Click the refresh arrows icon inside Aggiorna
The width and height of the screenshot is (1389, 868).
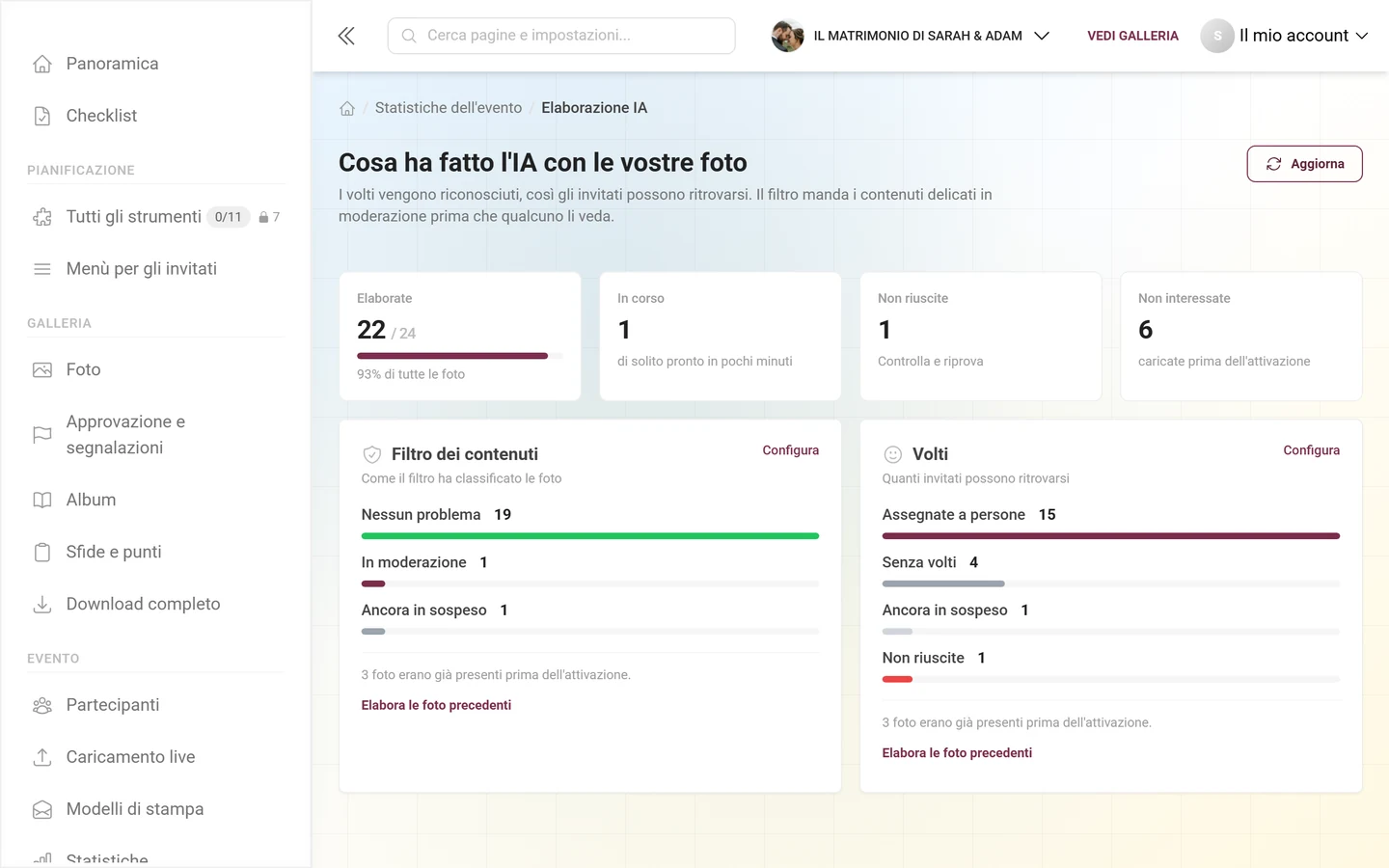tap(1274, 164)
